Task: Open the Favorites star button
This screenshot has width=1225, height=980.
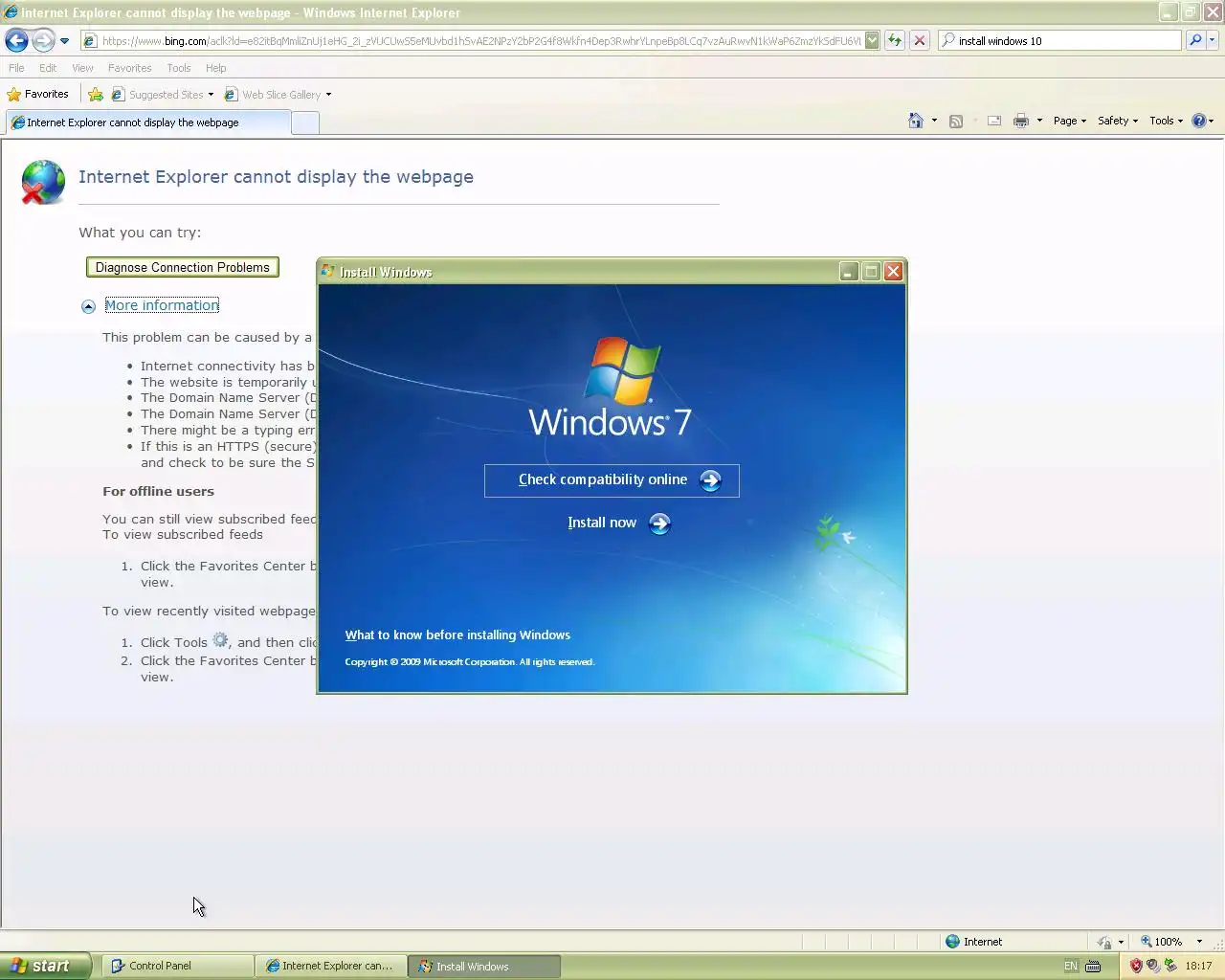Action: point(38,94)
